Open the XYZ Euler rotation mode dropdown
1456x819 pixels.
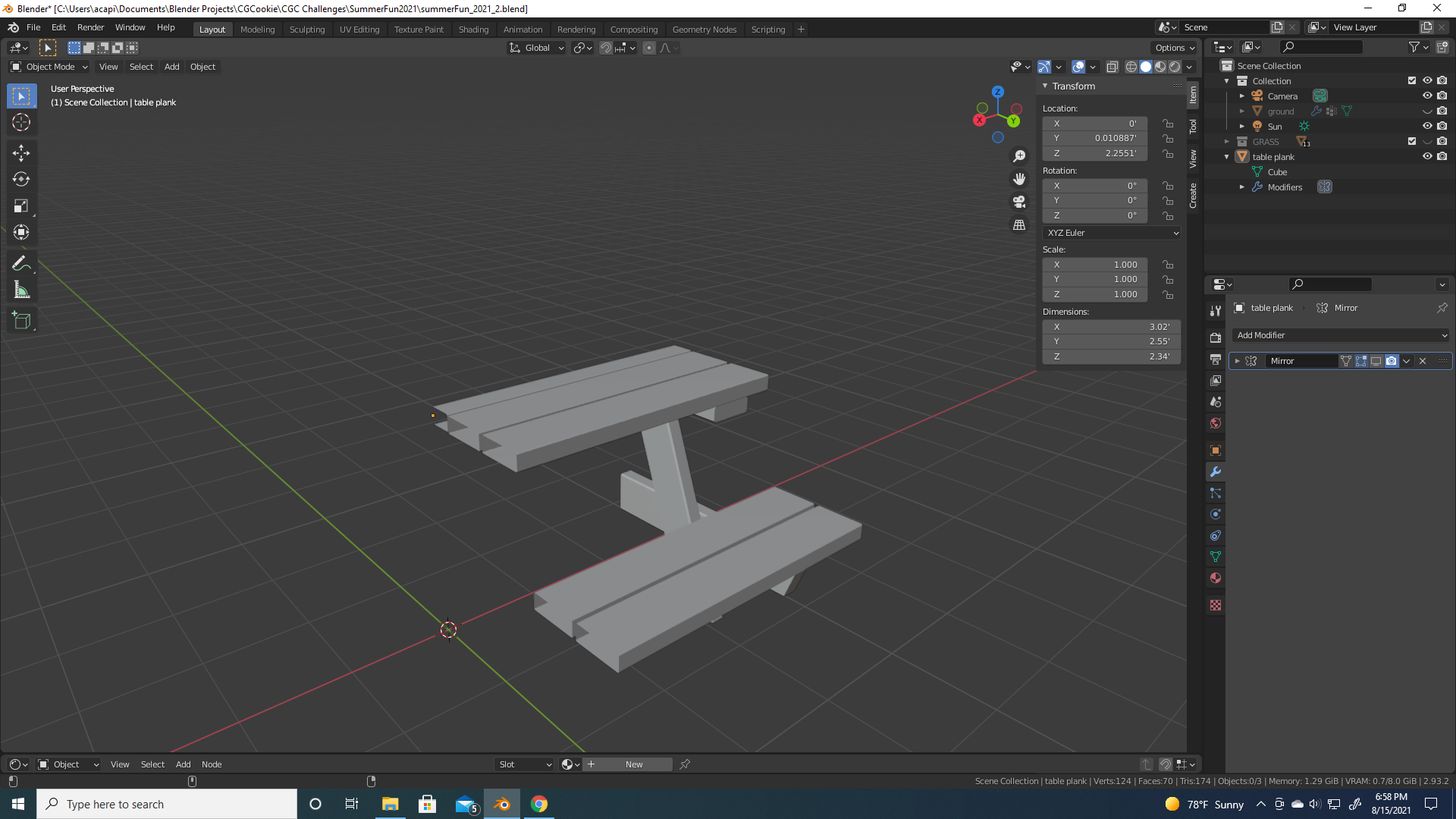coord(1112,233)
